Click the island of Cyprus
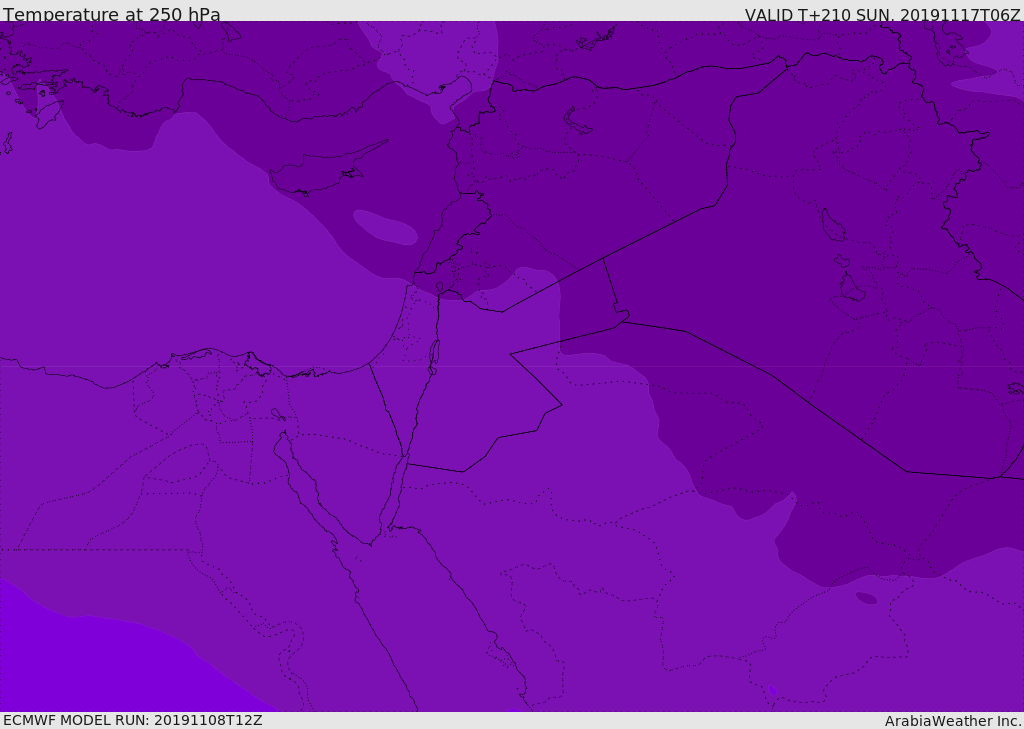 [x=322, y=174]
